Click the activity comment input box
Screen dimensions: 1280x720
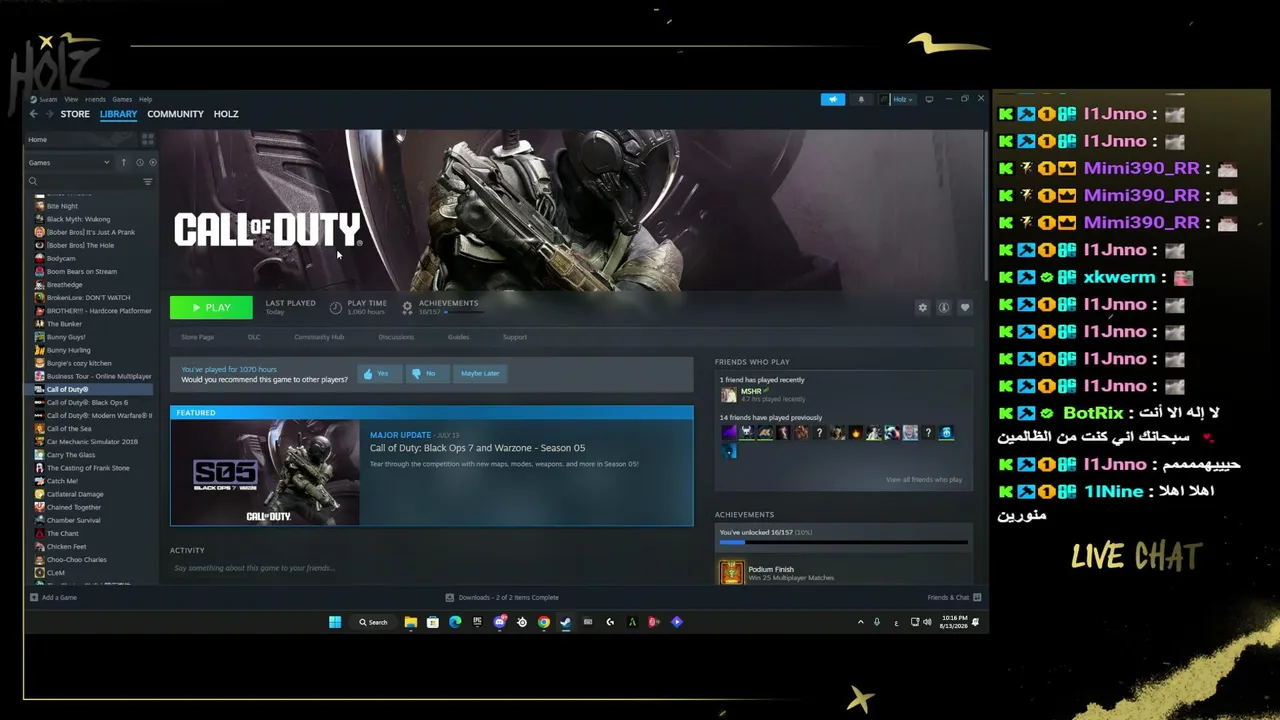(x=431, y=568)
